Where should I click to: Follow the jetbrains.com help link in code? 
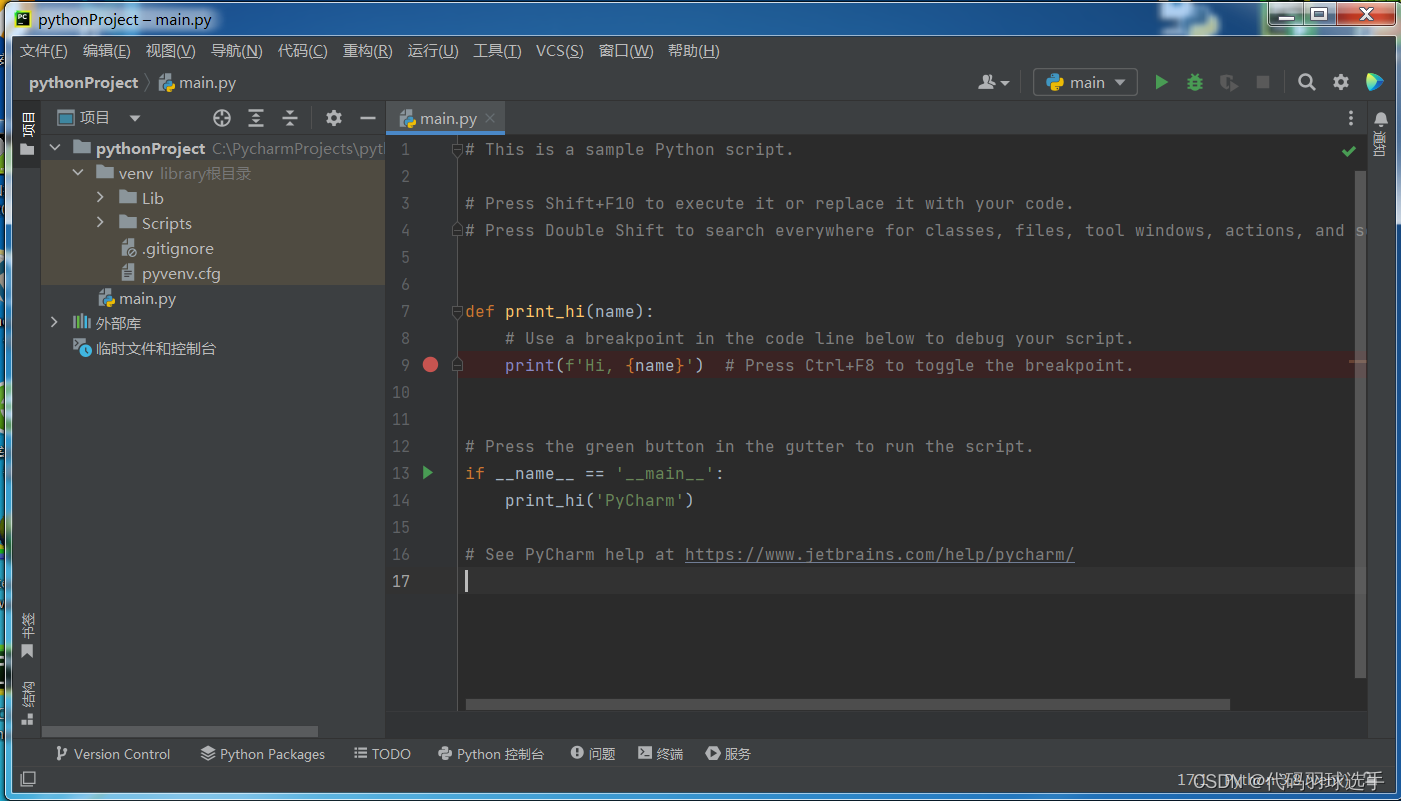click(x=880, y=554)
